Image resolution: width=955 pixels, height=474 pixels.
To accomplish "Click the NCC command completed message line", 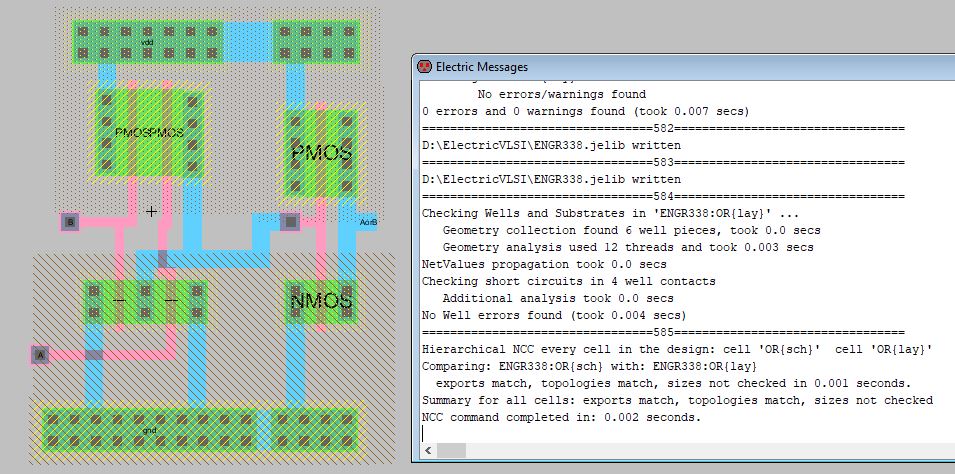I will (561, 416).
